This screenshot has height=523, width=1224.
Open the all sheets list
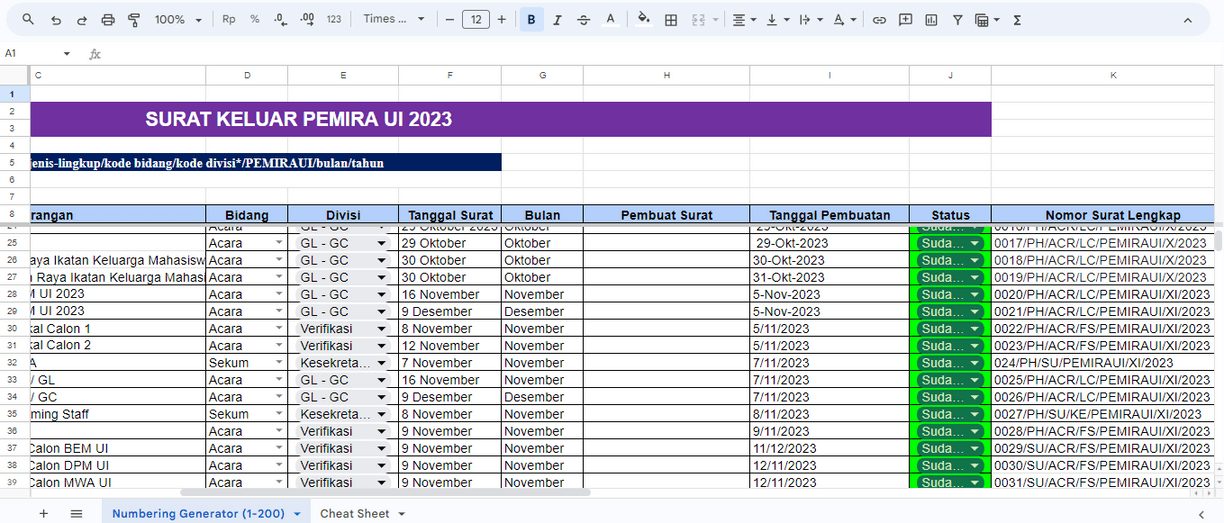point(76,513)
